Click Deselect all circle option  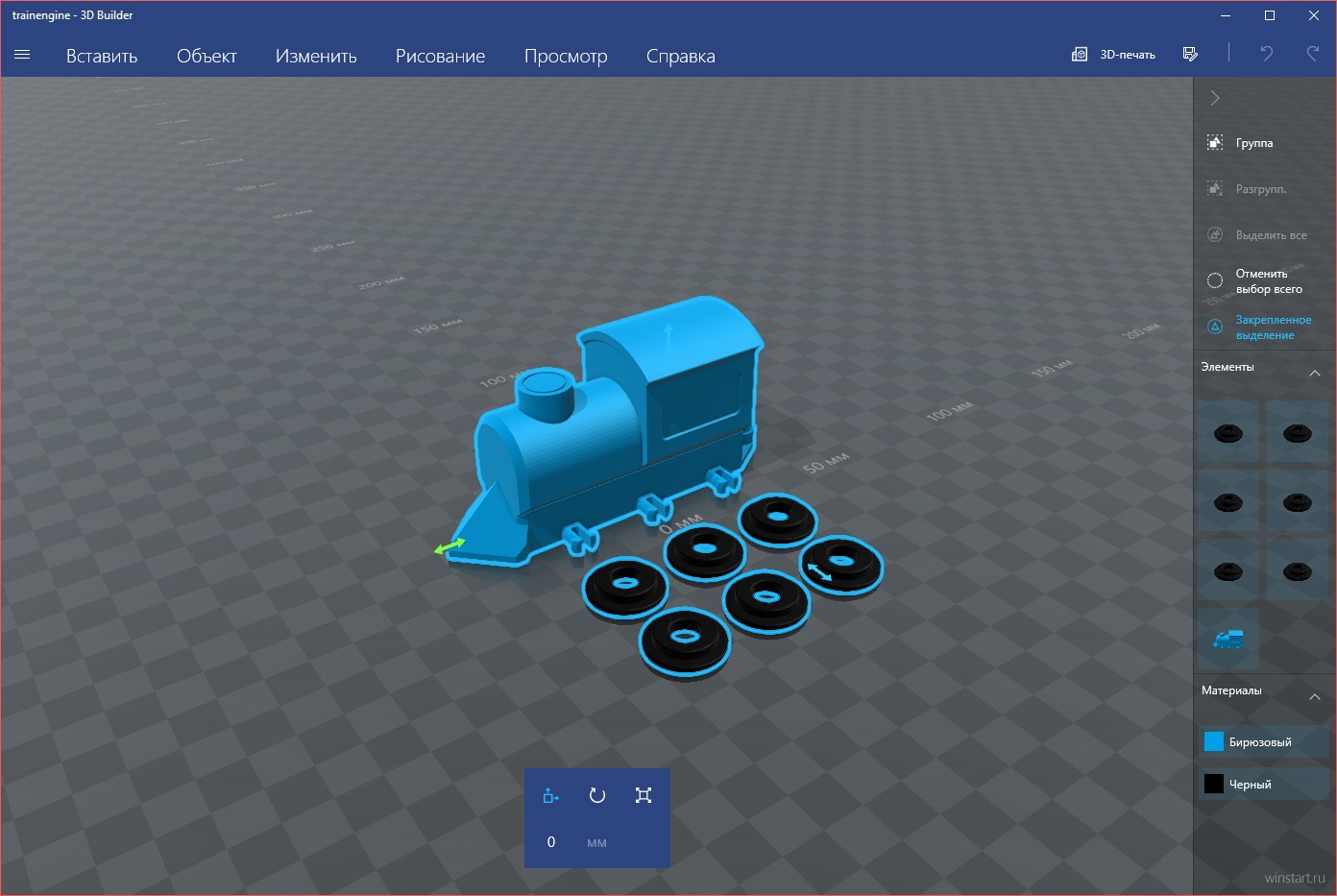click(1215, 281)
